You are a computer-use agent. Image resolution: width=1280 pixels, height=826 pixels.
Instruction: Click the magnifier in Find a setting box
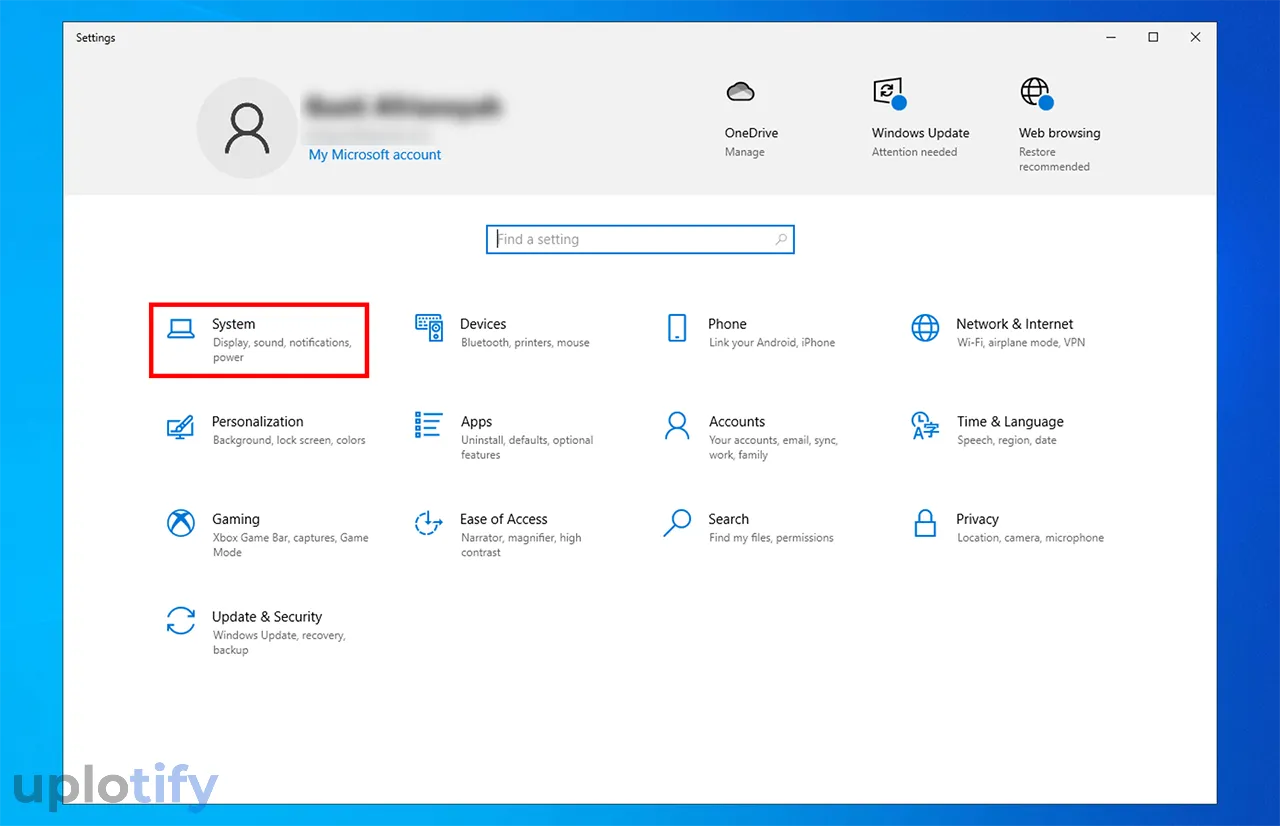[781, 240]
